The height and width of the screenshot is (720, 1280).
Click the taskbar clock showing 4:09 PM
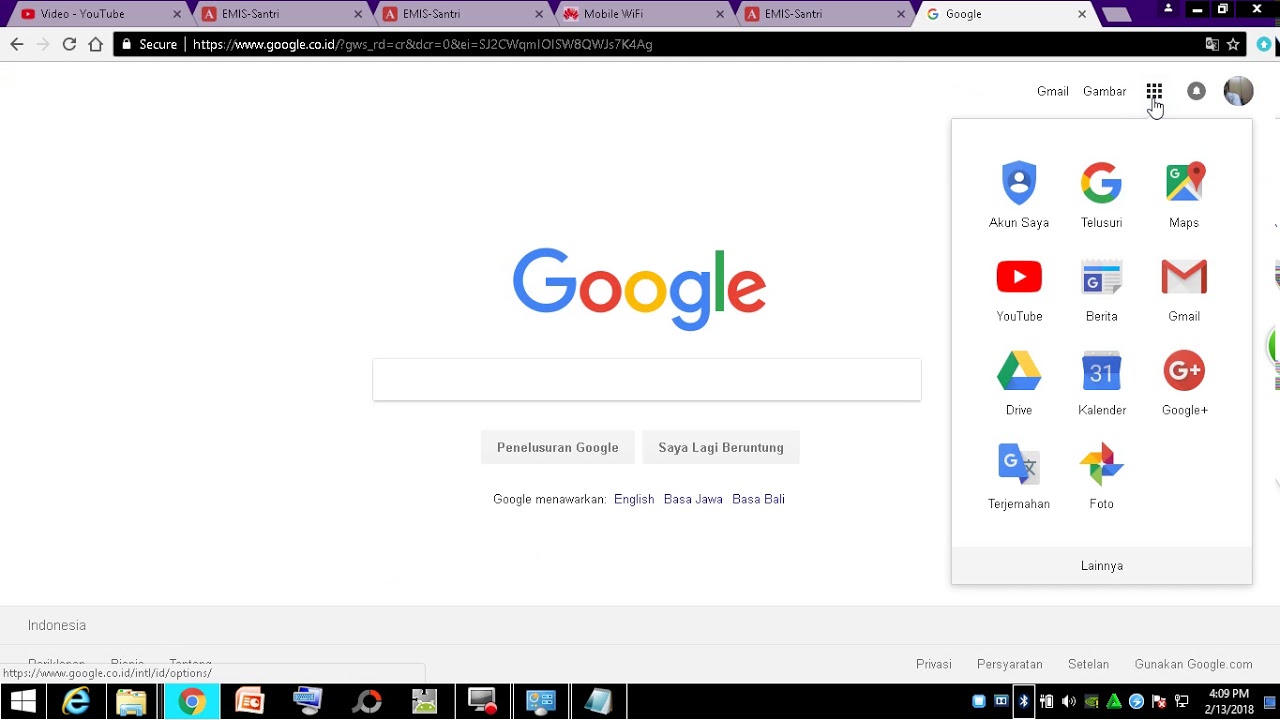coord(1228,701)
